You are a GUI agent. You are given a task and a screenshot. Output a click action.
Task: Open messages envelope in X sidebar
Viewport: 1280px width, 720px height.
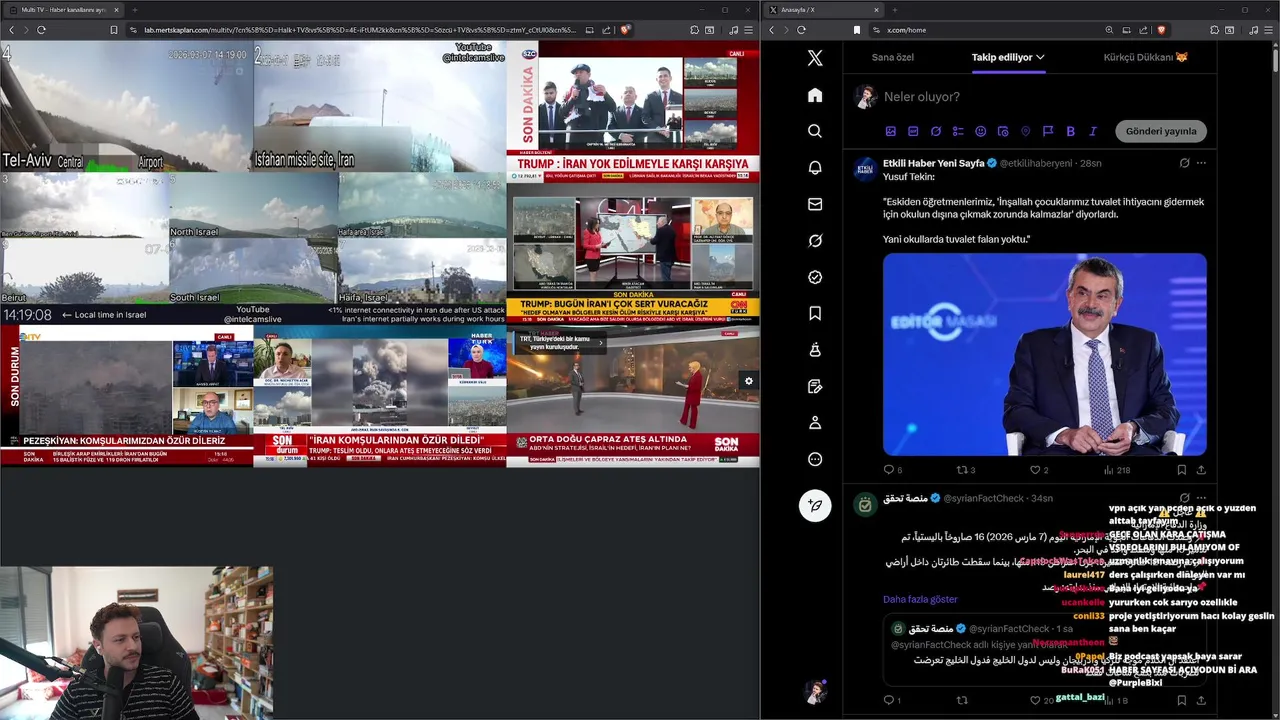[815, 204]
